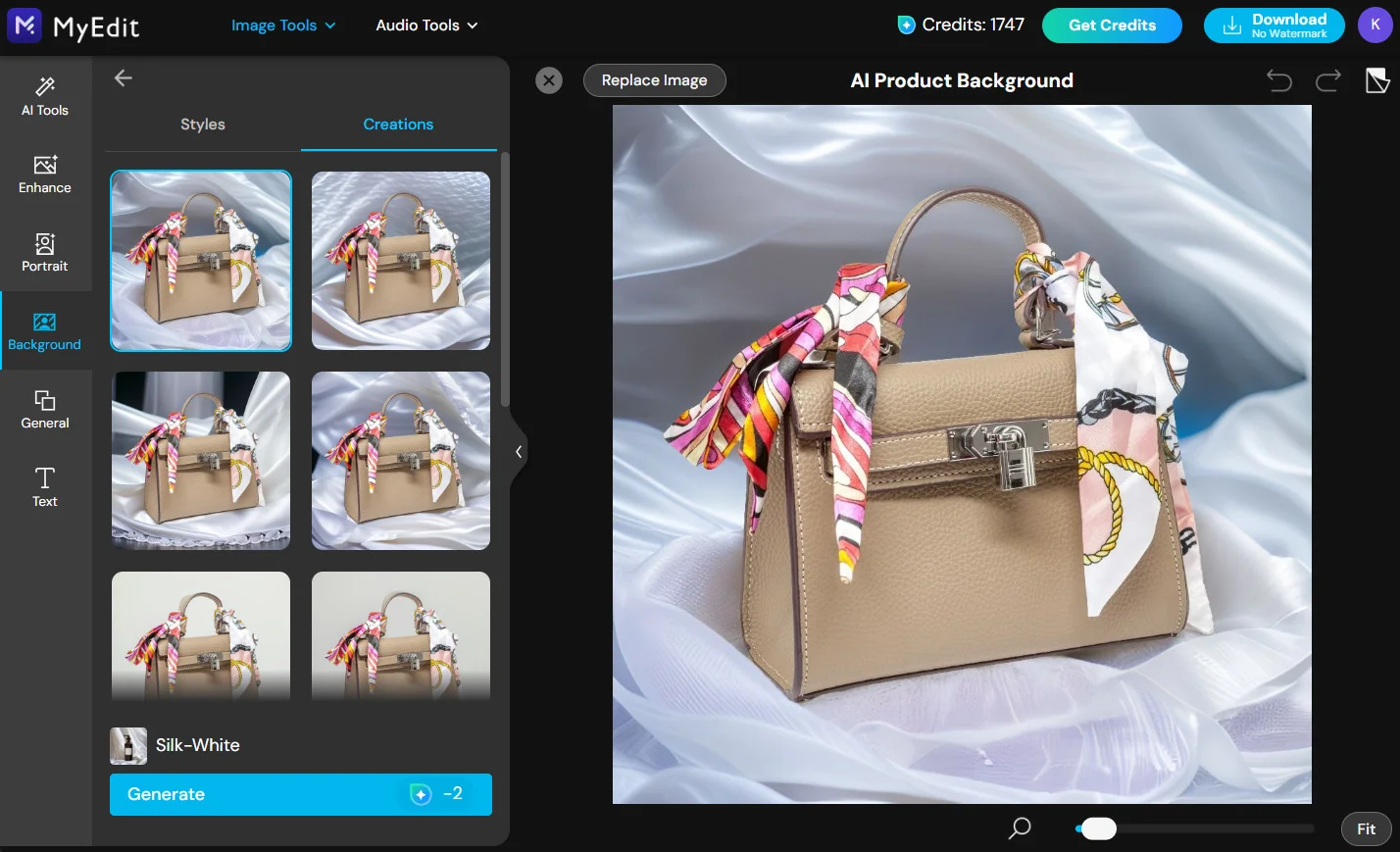The image size is (1400, 852).
Task: Select the Text tool
Action: pyautogui.click(x=45, y=487)
